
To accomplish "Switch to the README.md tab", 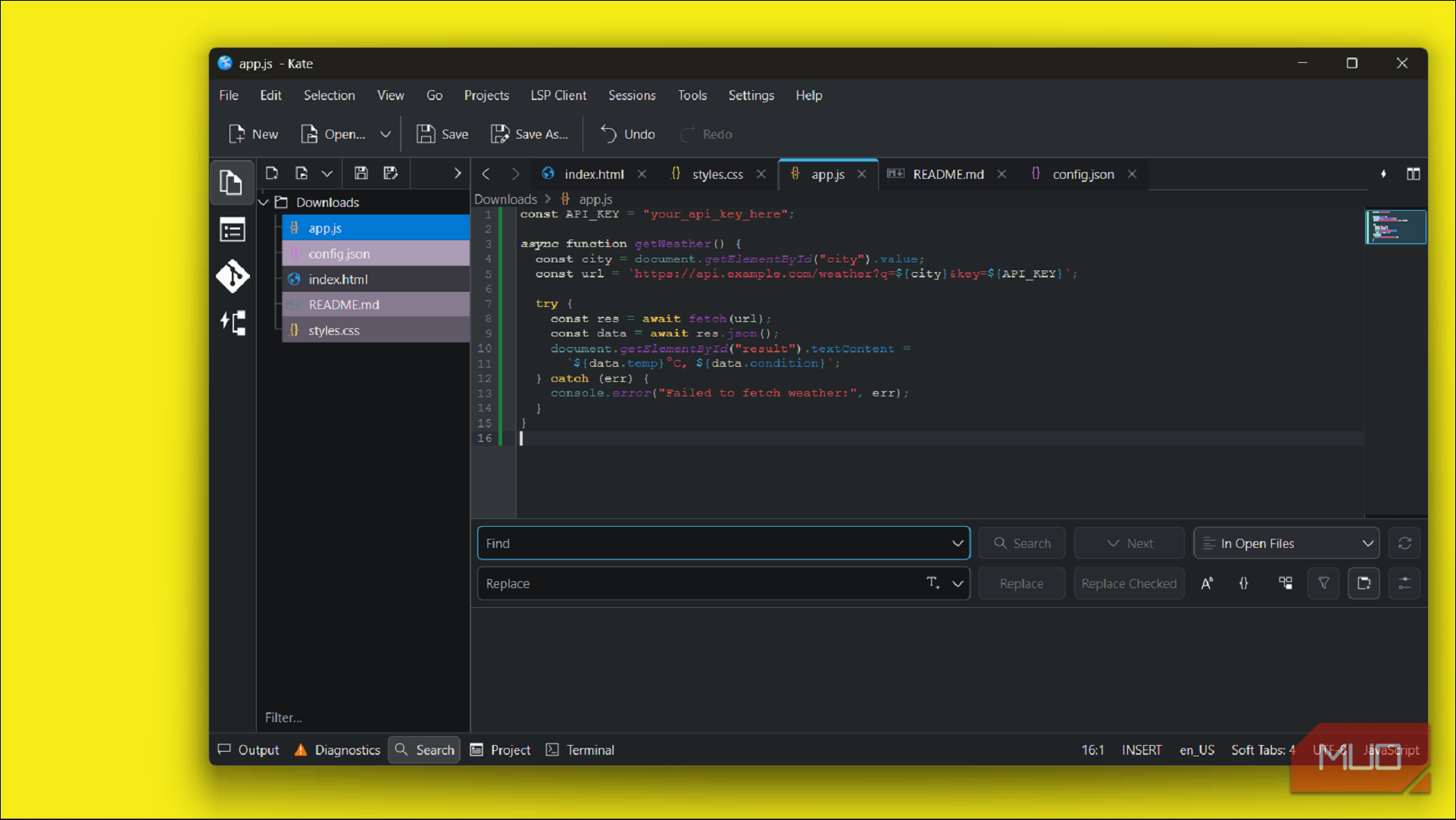I will (948, 174).
